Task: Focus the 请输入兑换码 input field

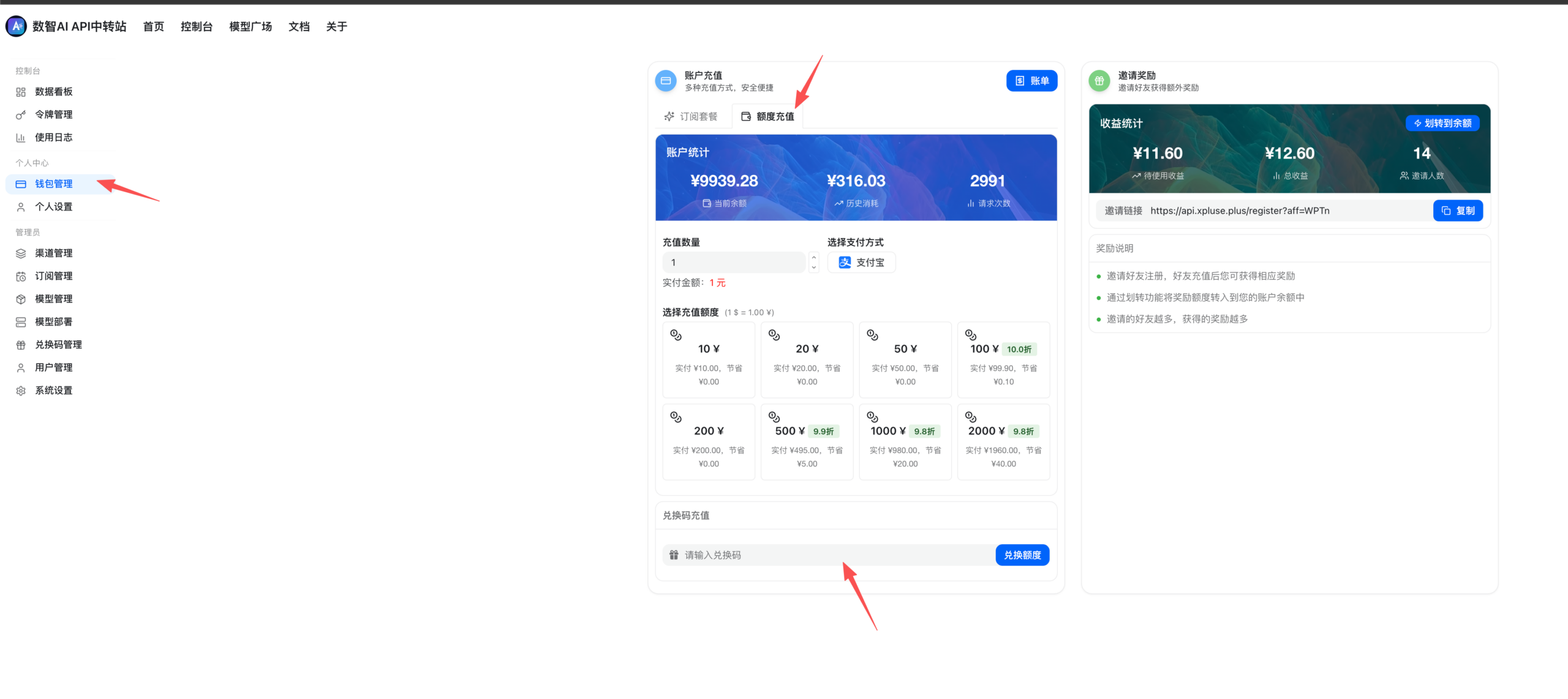Action: [x=829, y=555]
